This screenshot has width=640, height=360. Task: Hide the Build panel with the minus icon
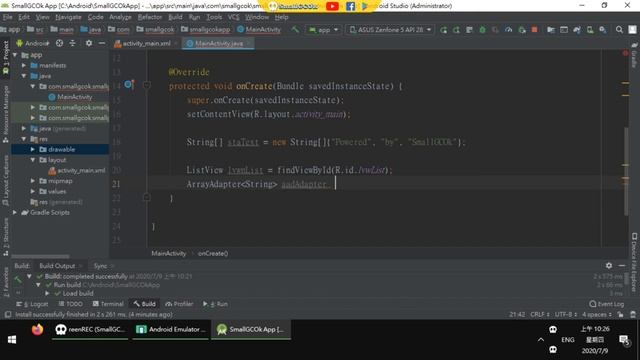[x=622, y=266]
